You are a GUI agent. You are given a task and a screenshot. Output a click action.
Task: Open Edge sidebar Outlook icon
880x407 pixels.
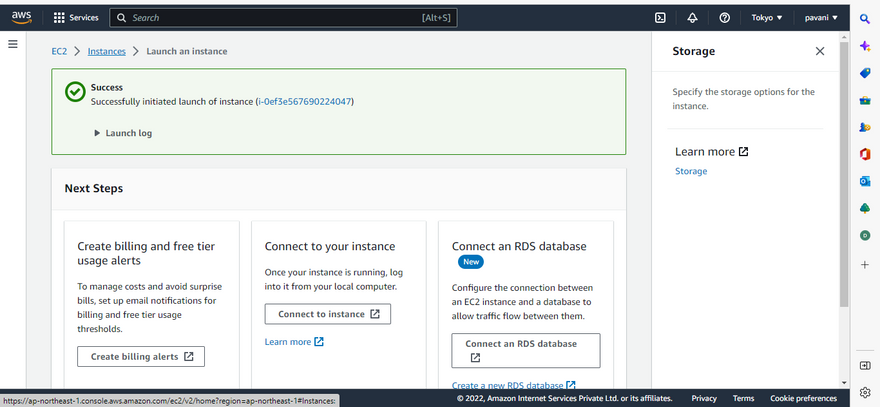click(x=865, y=181)
